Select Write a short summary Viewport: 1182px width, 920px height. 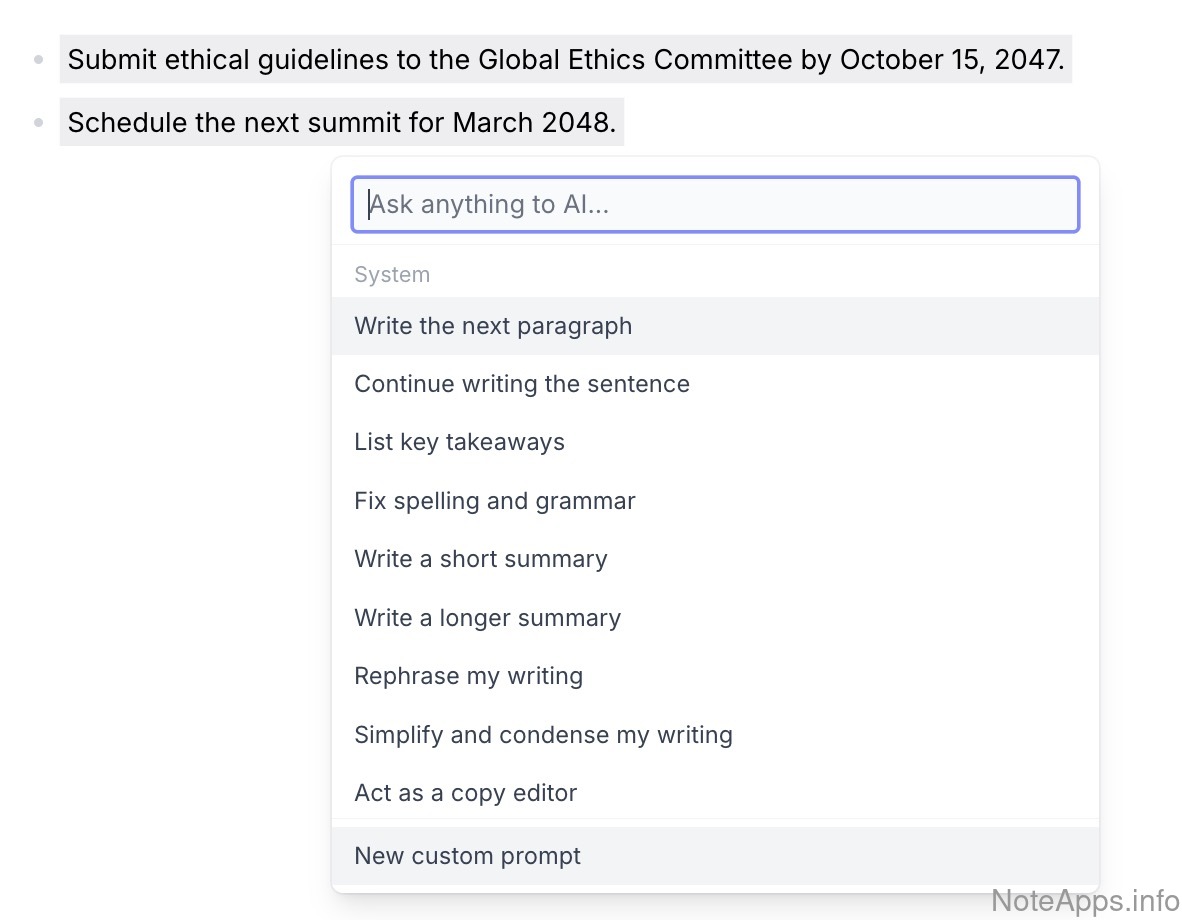tap(481, 559)
